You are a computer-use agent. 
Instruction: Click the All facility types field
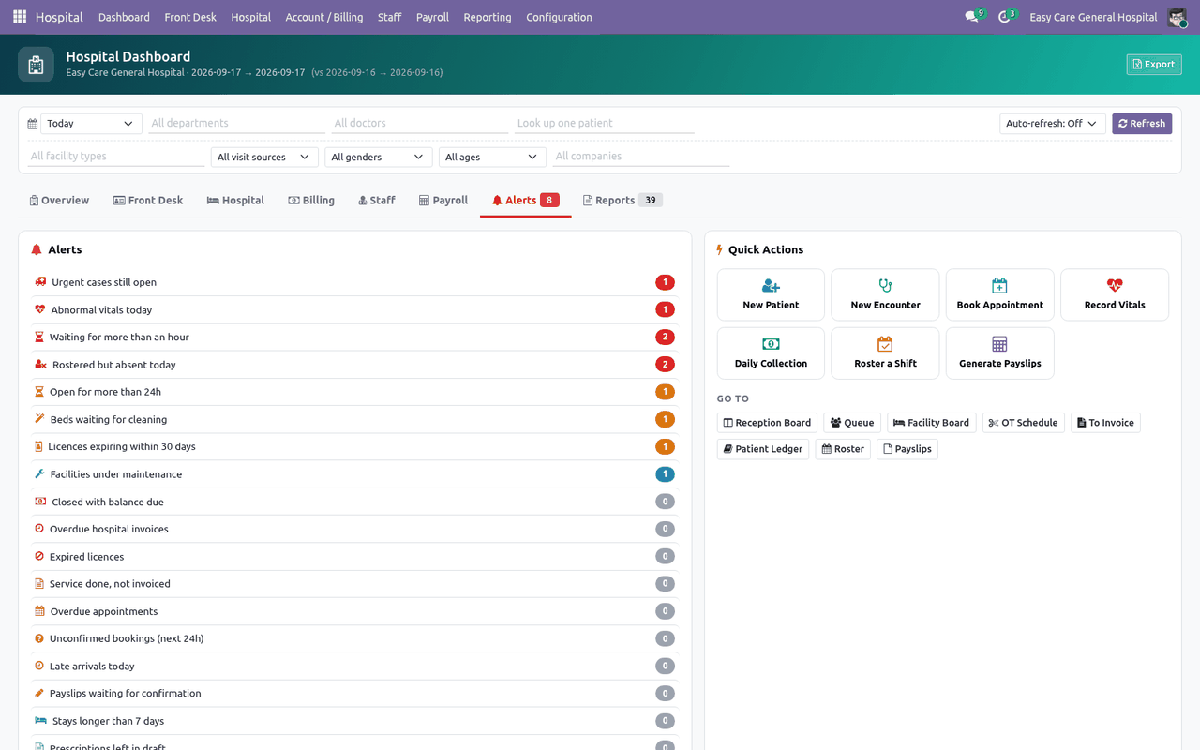click(x=116, y=157)
